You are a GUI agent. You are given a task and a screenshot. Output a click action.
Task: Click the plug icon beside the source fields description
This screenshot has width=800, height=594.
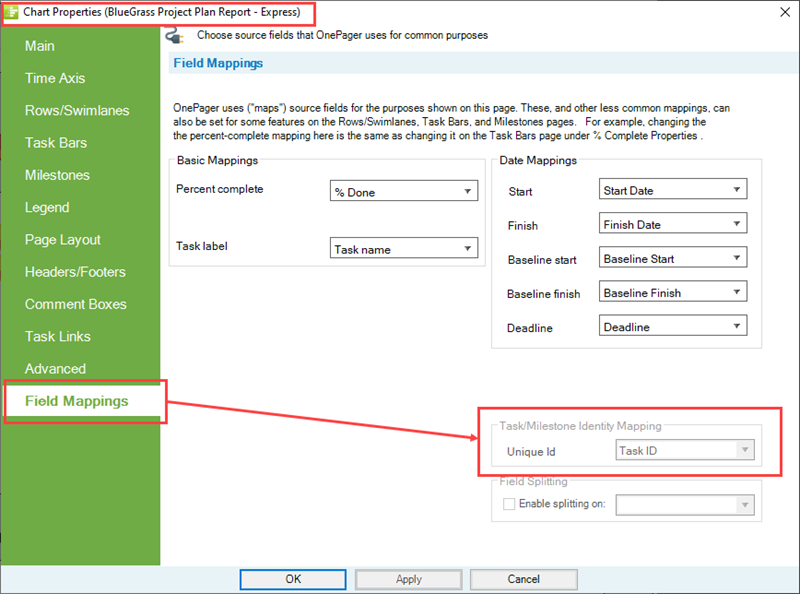click(x=174, y=36)
